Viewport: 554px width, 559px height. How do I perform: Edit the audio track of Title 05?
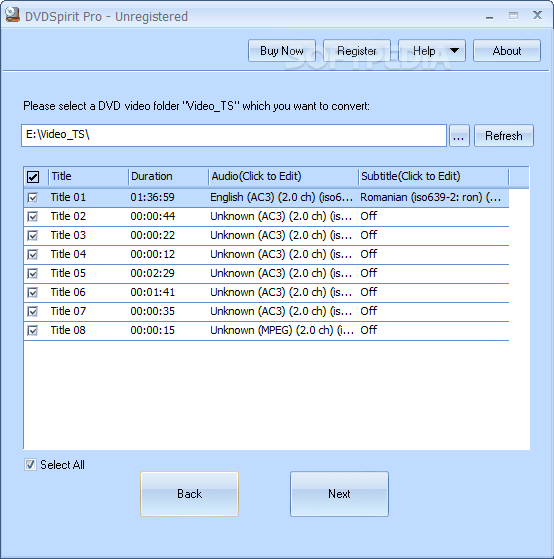pos(281,273)
